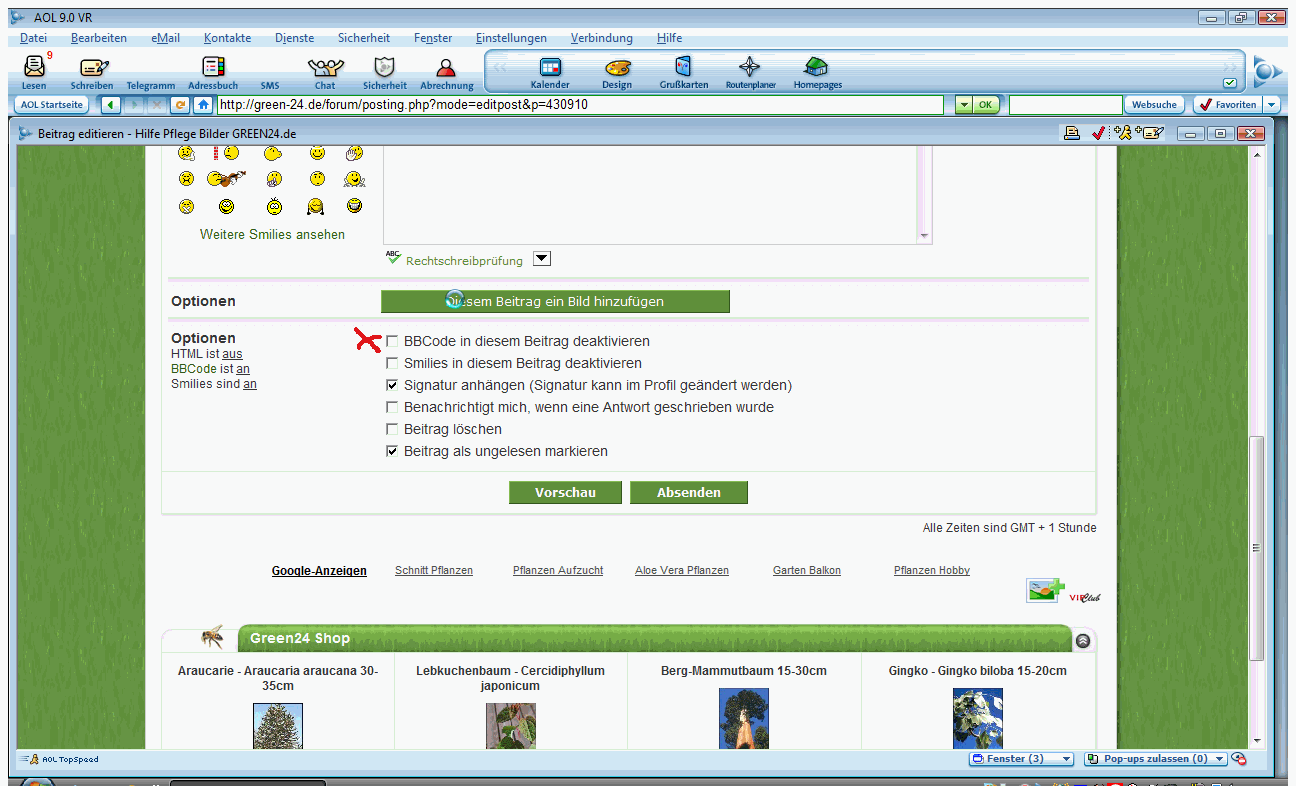Screen dimensions: 1296x786
Task: Open the Pop-ups zulassen dropdown
Action: click(1155, 759)
